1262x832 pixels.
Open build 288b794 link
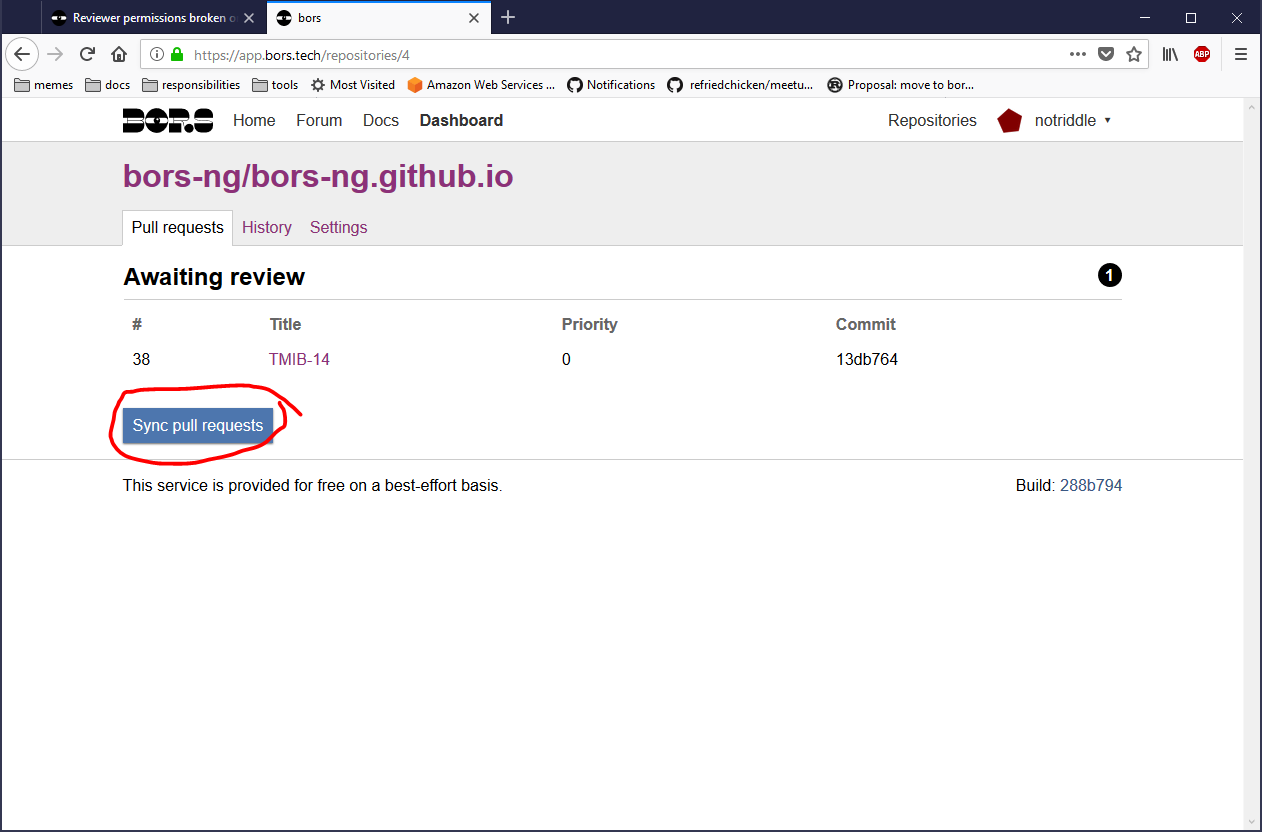(1090, 486)
